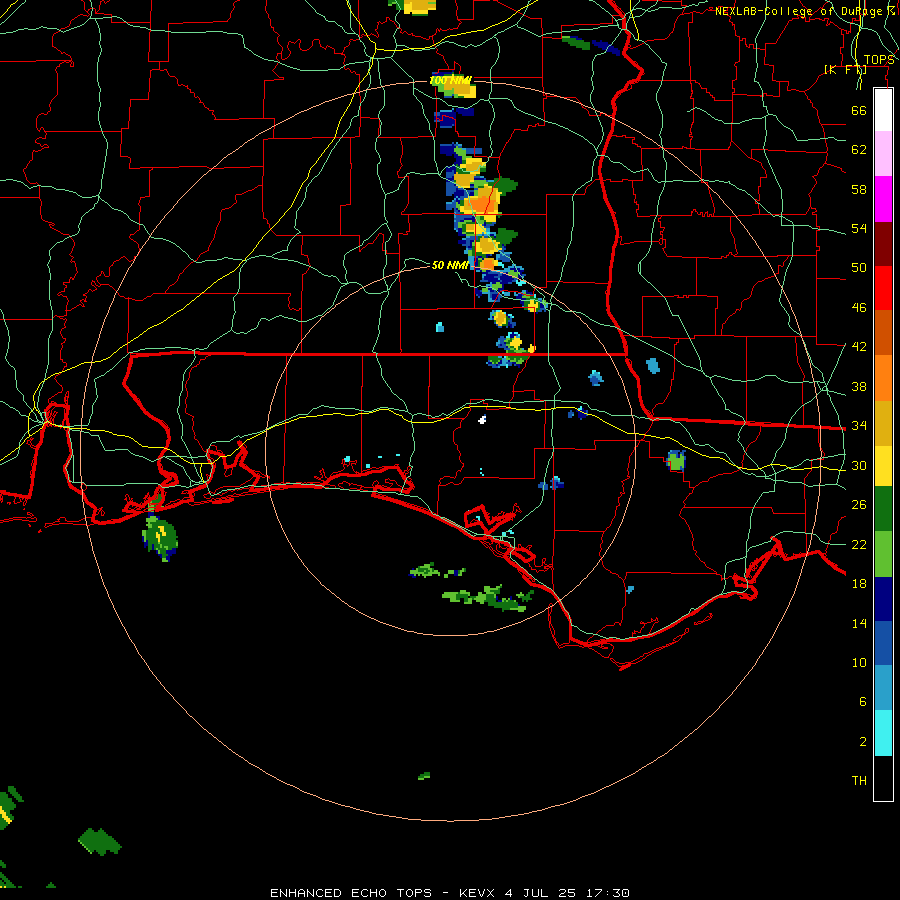Click the 100 NMI range ring label
Image resolution: width=900 pixels, height=900 pixels.
[451, 80]
